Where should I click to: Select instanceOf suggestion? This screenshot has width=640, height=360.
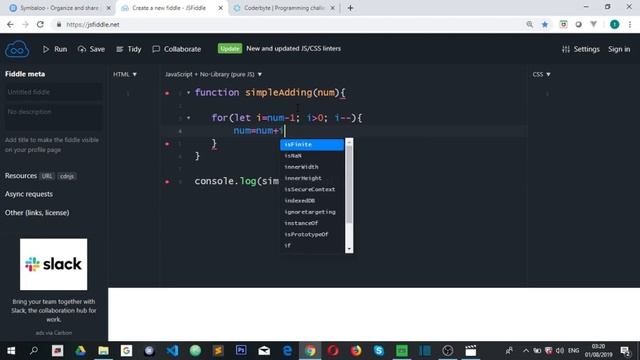pos(312,223)
